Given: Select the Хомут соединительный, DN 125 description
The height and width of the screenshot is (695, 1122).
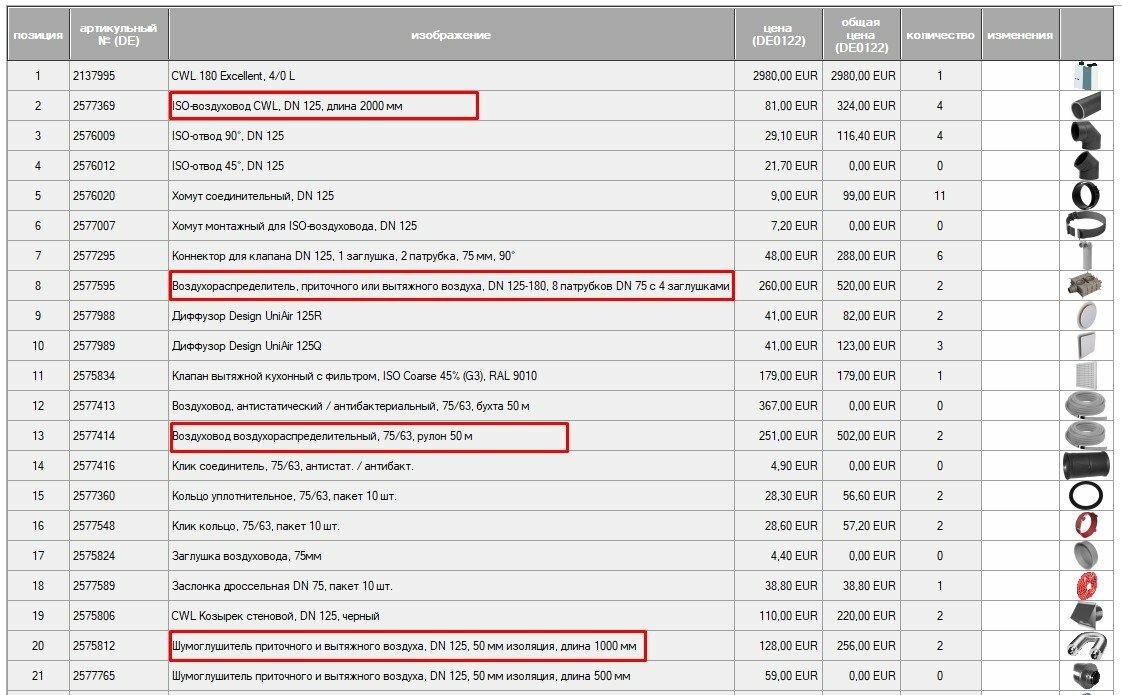Looking at the screenshot, I should 253,196.
